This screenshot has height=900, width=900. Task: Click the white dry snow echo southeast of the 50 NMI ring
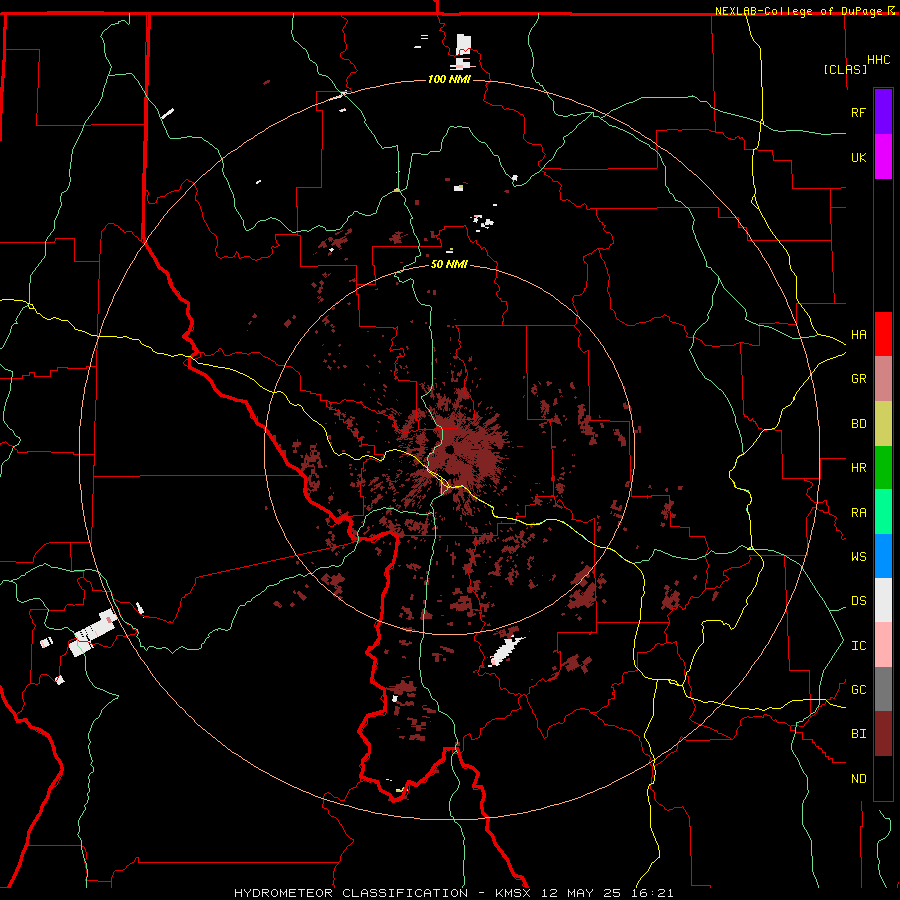coord(506,651)
